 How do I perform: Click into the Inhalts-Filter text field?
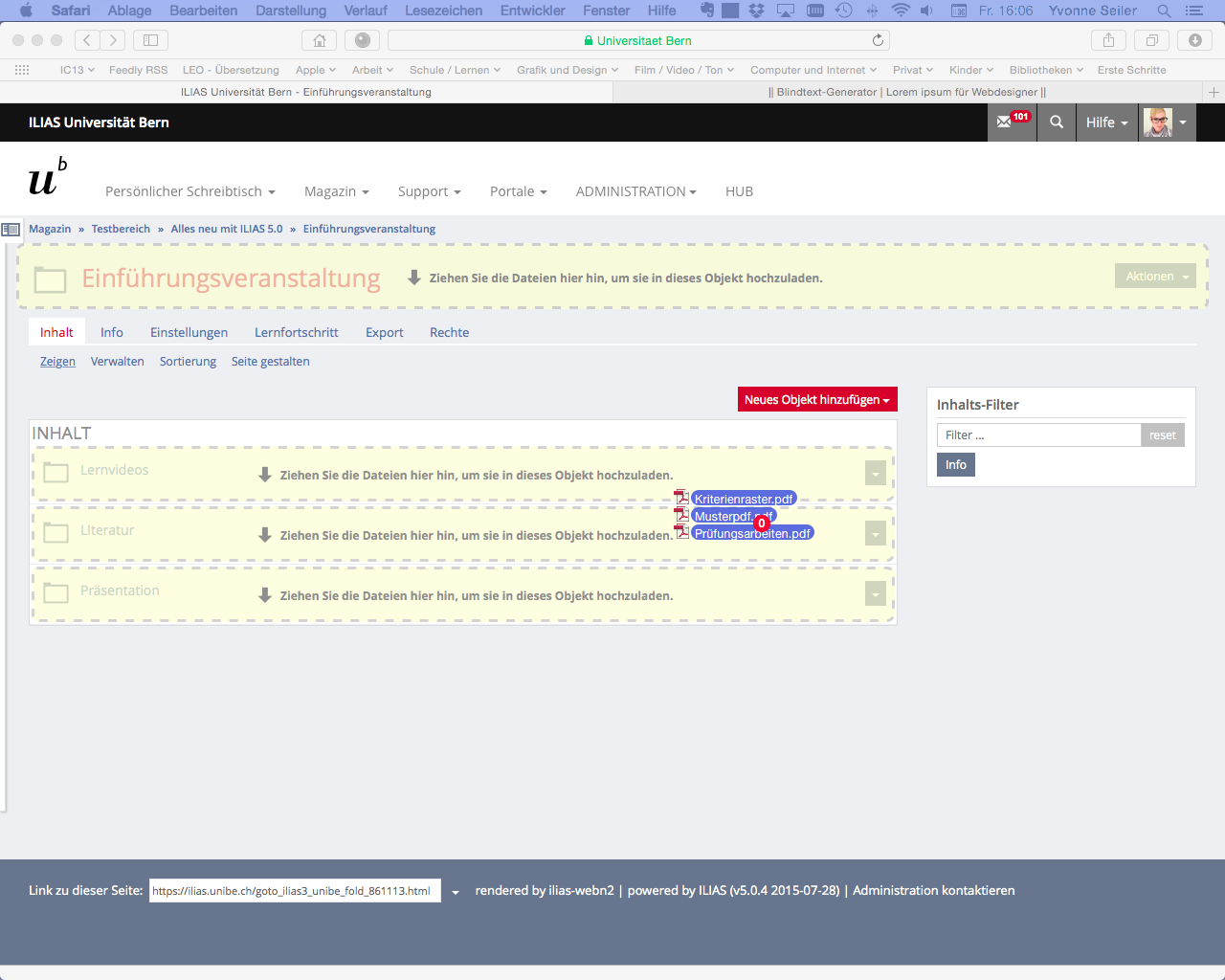tap(1037, 435)
